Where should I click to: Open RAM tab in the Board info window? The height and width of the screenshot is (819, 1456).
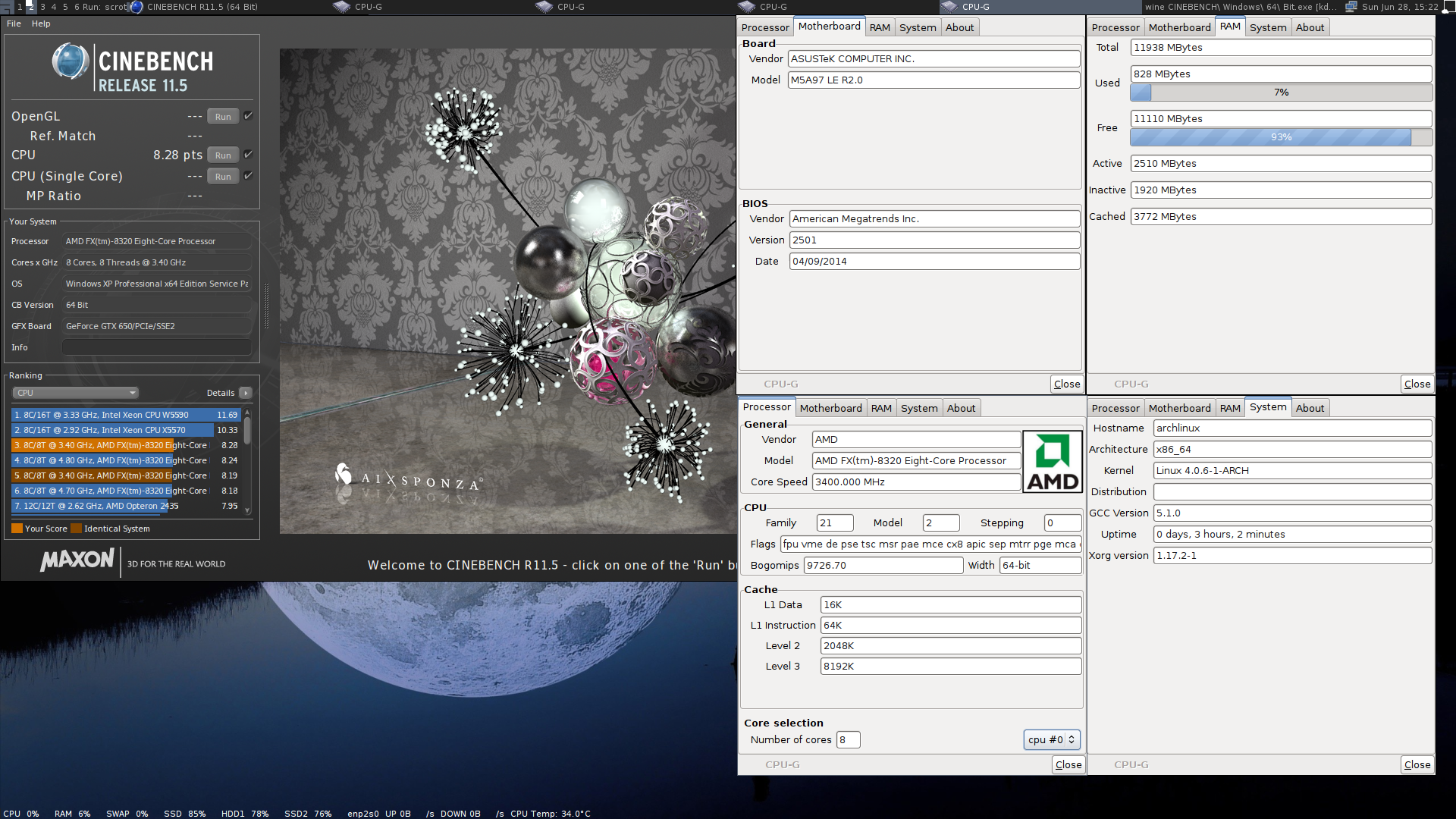tap(880, 27)
